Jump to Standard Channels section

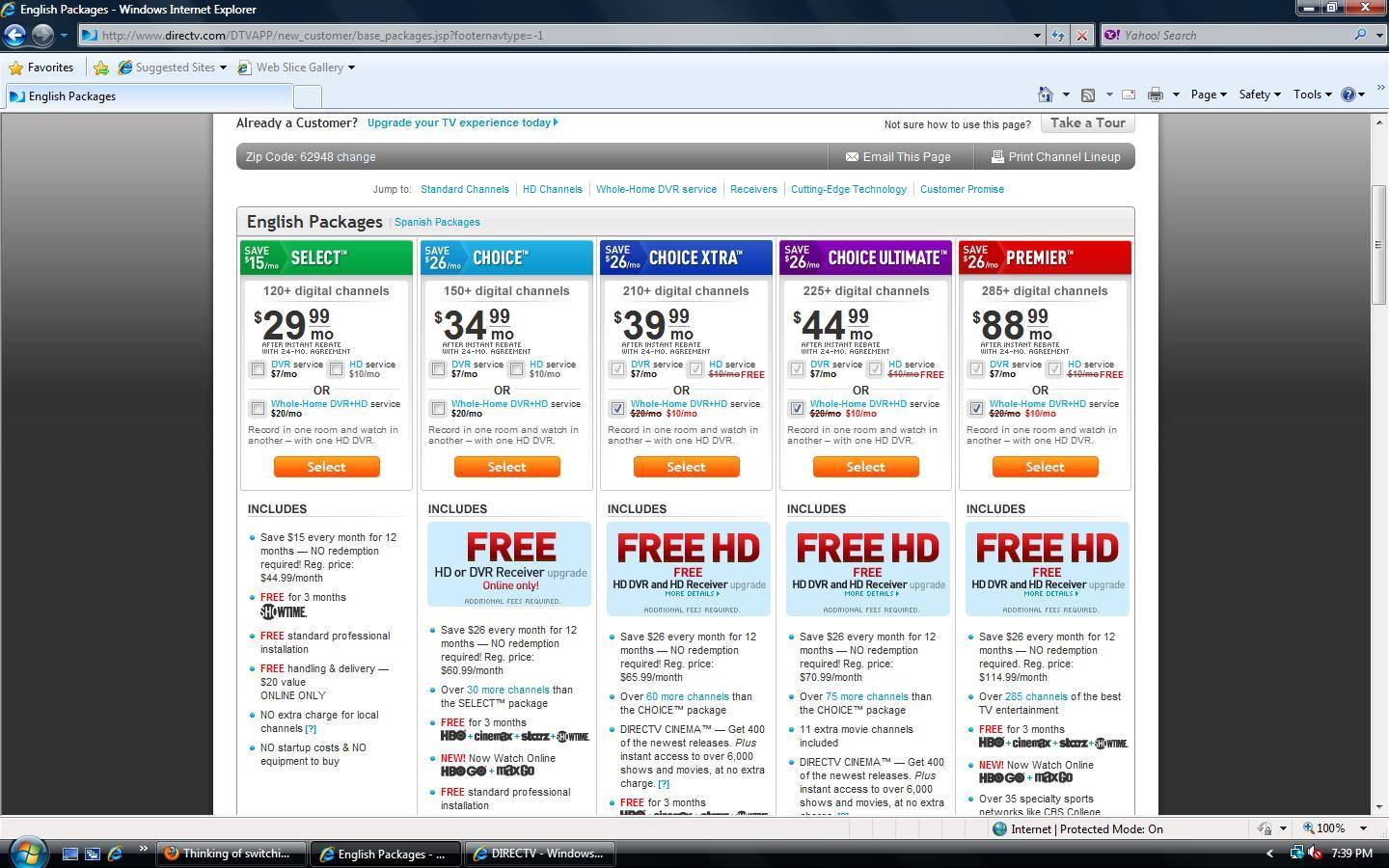click(x=464, y=189)
